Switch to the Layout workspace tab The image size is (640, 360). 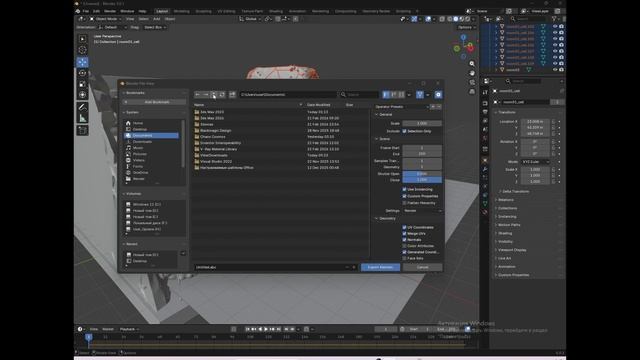click(x=162, y=11)
